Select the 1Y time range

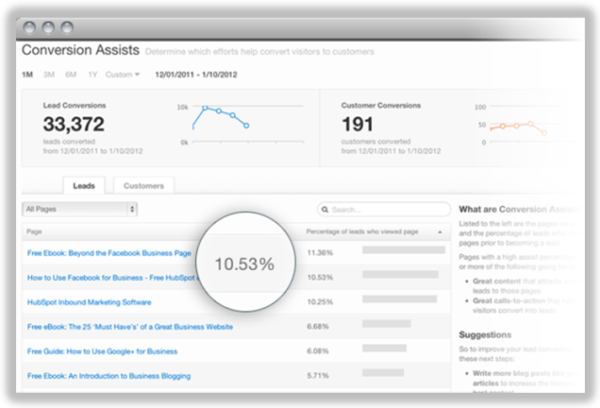pos(92,74)
